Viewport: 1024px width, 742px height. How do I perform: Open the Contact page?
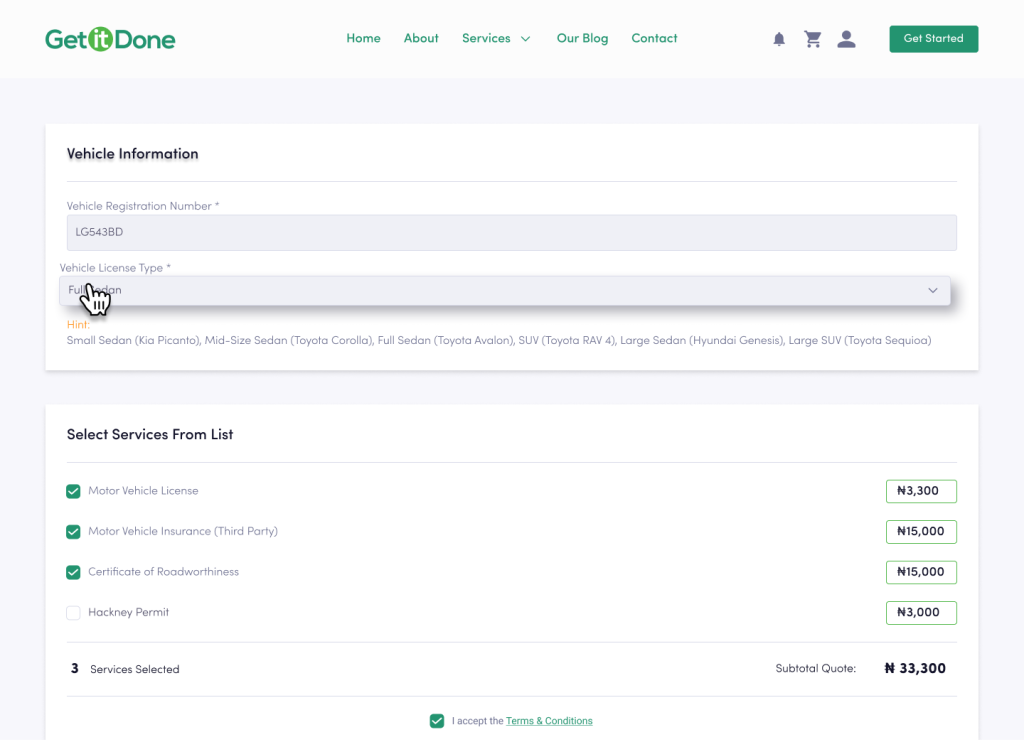pos(654,38)
